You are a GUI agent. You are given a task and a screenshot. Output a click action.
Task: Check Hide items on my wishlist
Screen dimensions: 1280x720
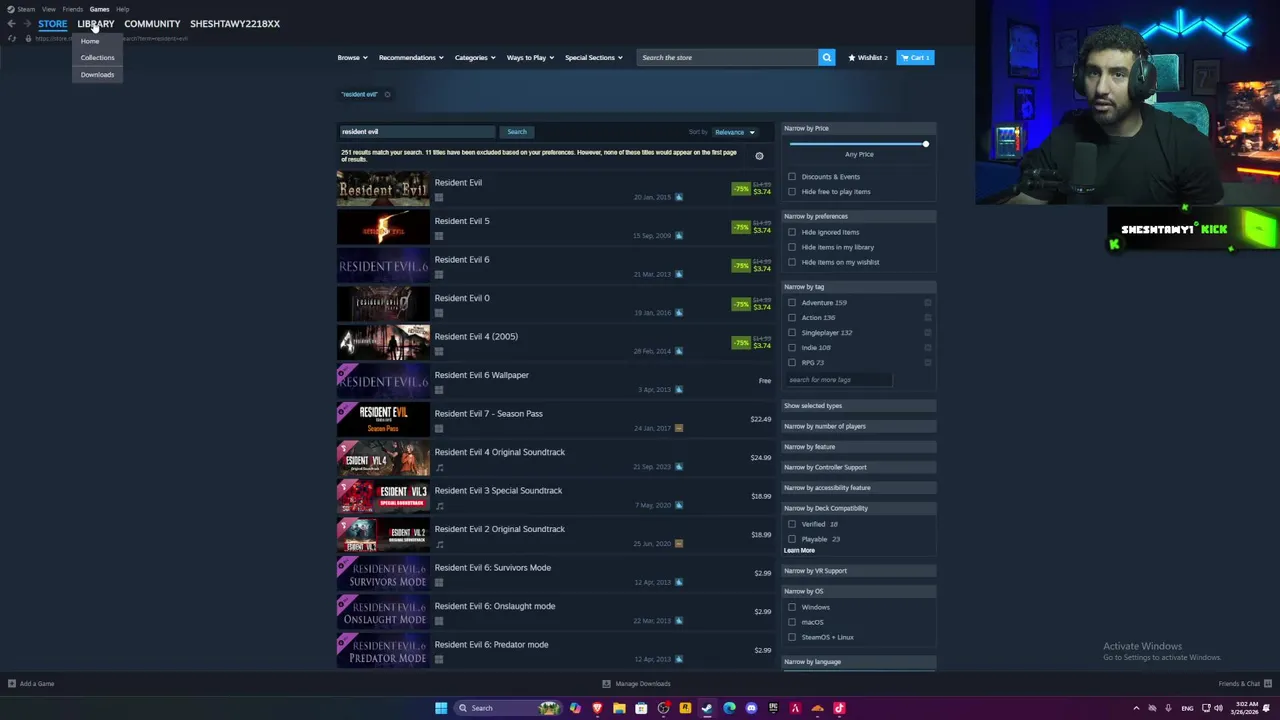792,262
